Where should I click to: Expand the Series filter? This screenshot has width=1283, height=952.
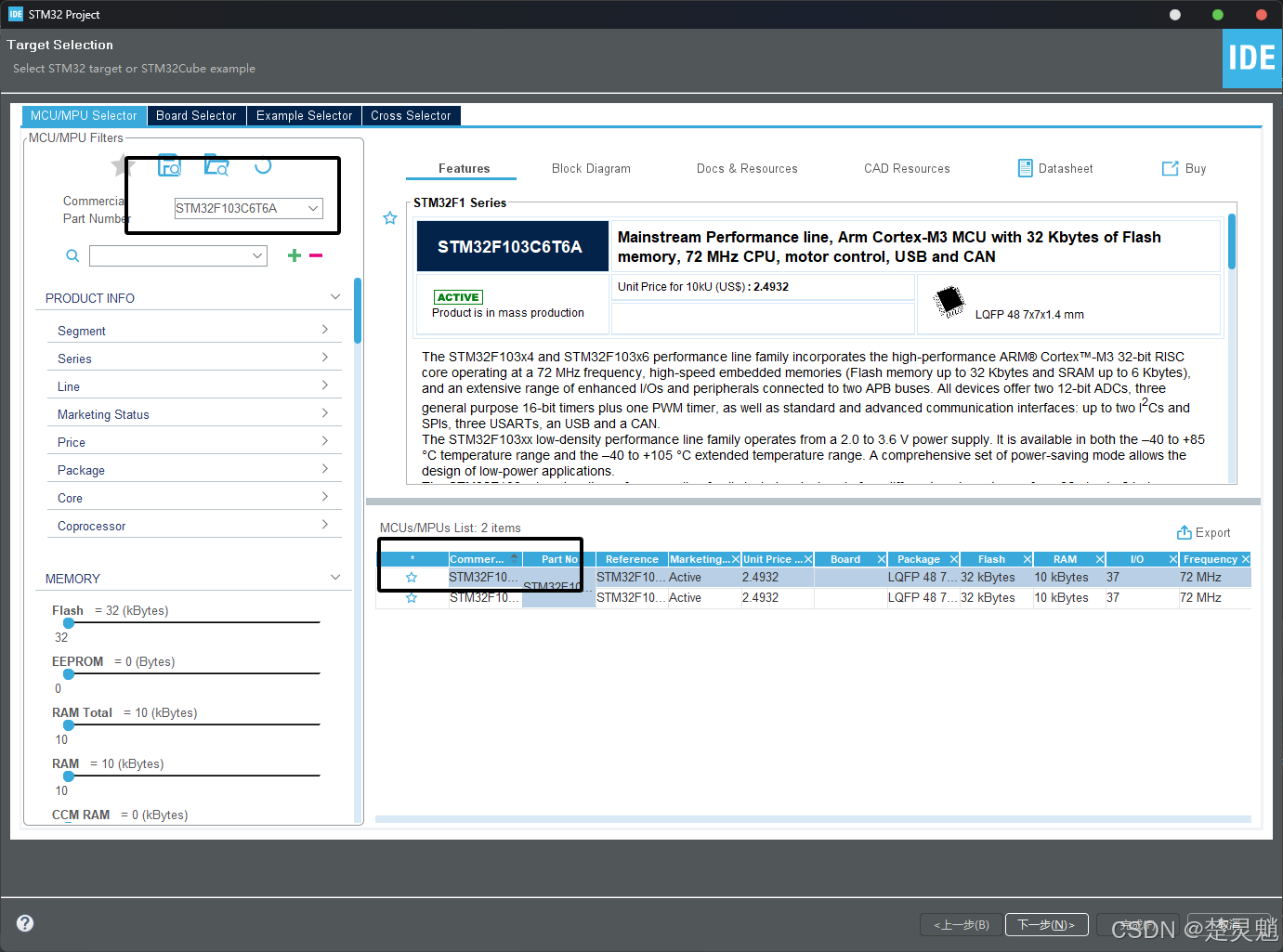(x=324, y=358)
